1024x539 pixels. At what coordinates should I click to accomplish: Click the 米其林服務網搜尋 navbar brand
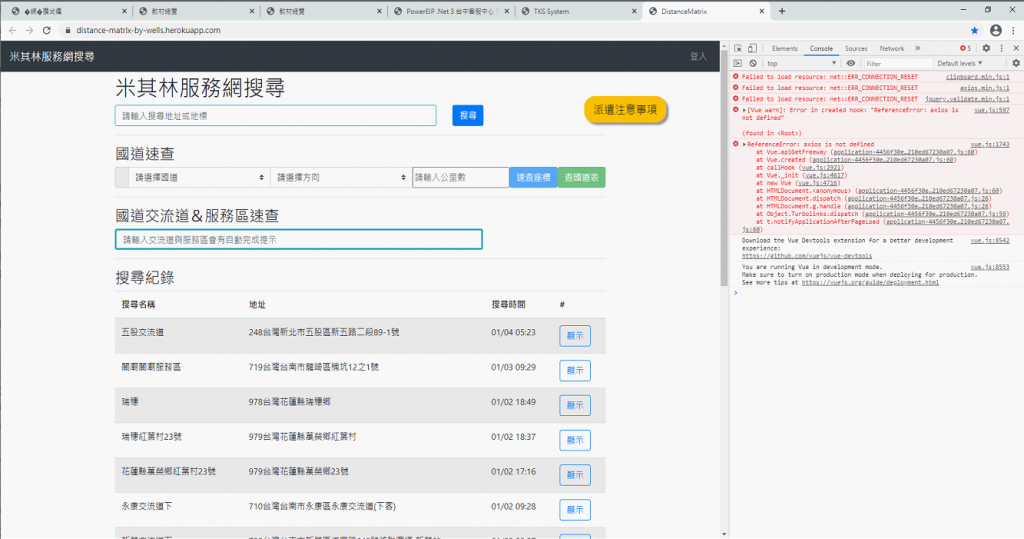pyautogui.click(x=52, y=56)
